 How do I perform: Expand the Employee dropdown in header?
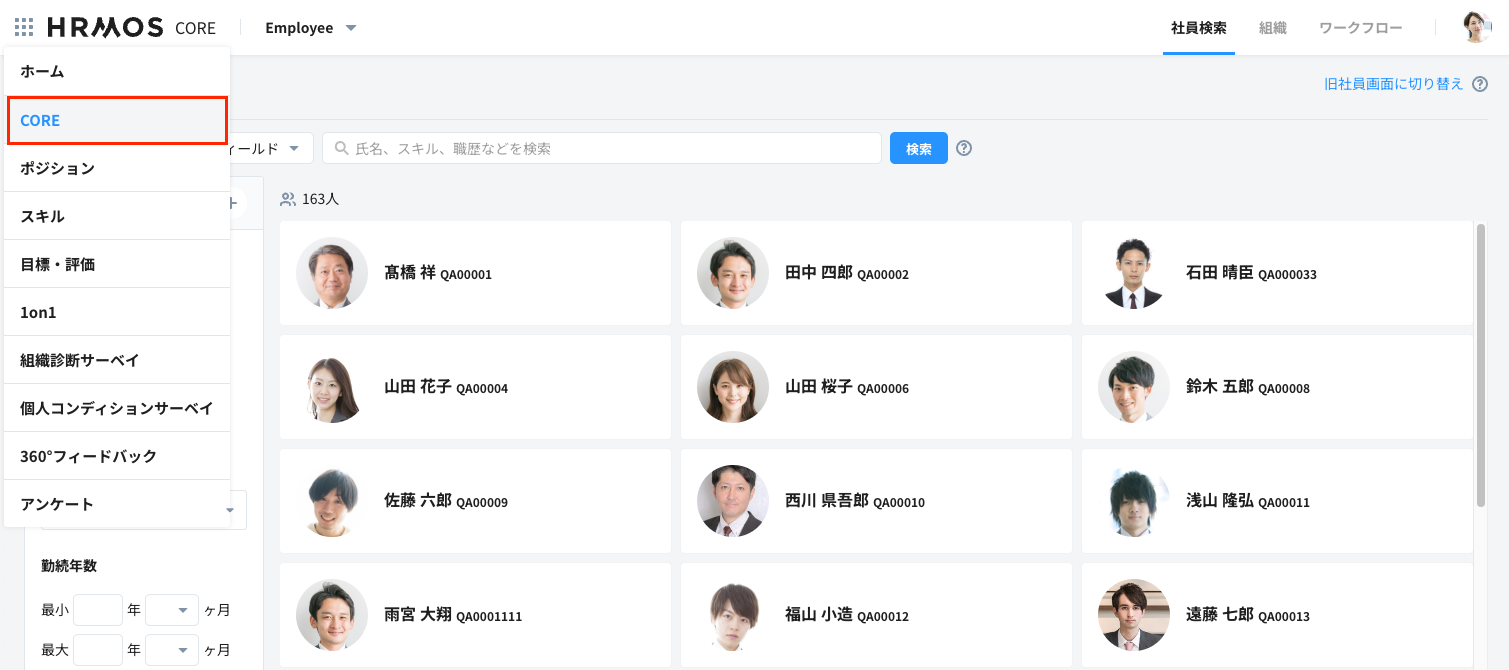[x=311, y=28]
